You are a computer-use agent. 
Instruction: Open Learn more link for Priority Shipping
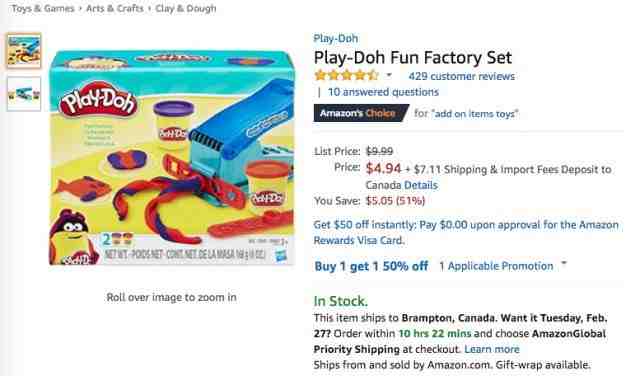[x=492, y=349]
